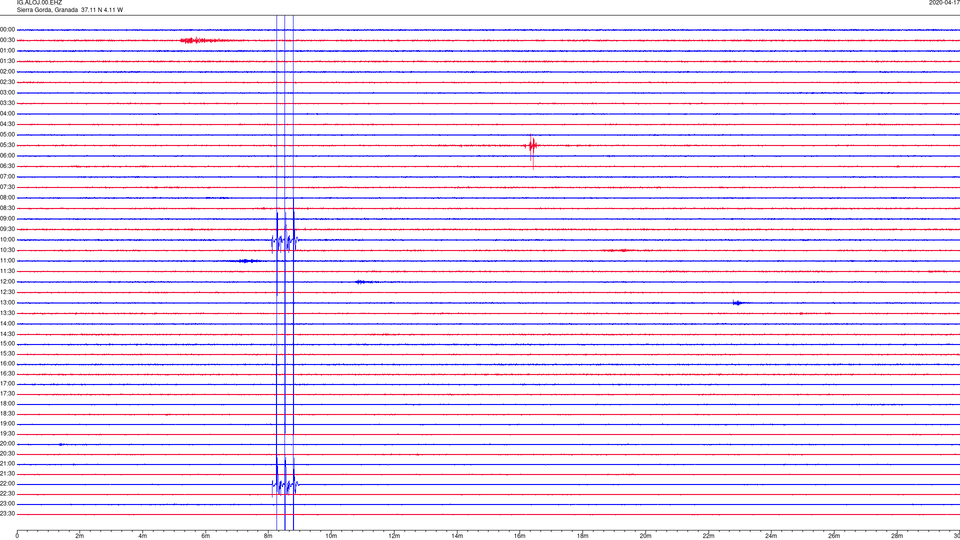Click the 12:00 time label

pyautogui.click(x=7, y=281)
